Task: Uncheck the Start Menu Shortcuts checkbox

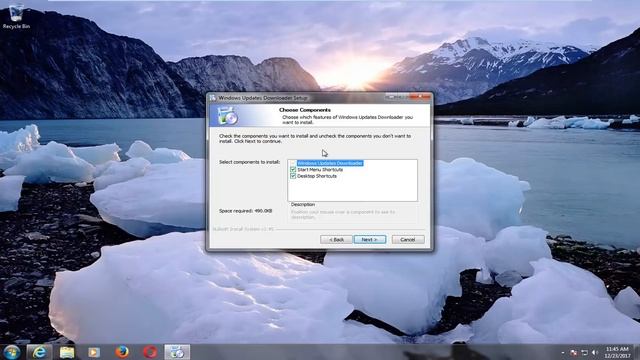Action: coord(293,169)
